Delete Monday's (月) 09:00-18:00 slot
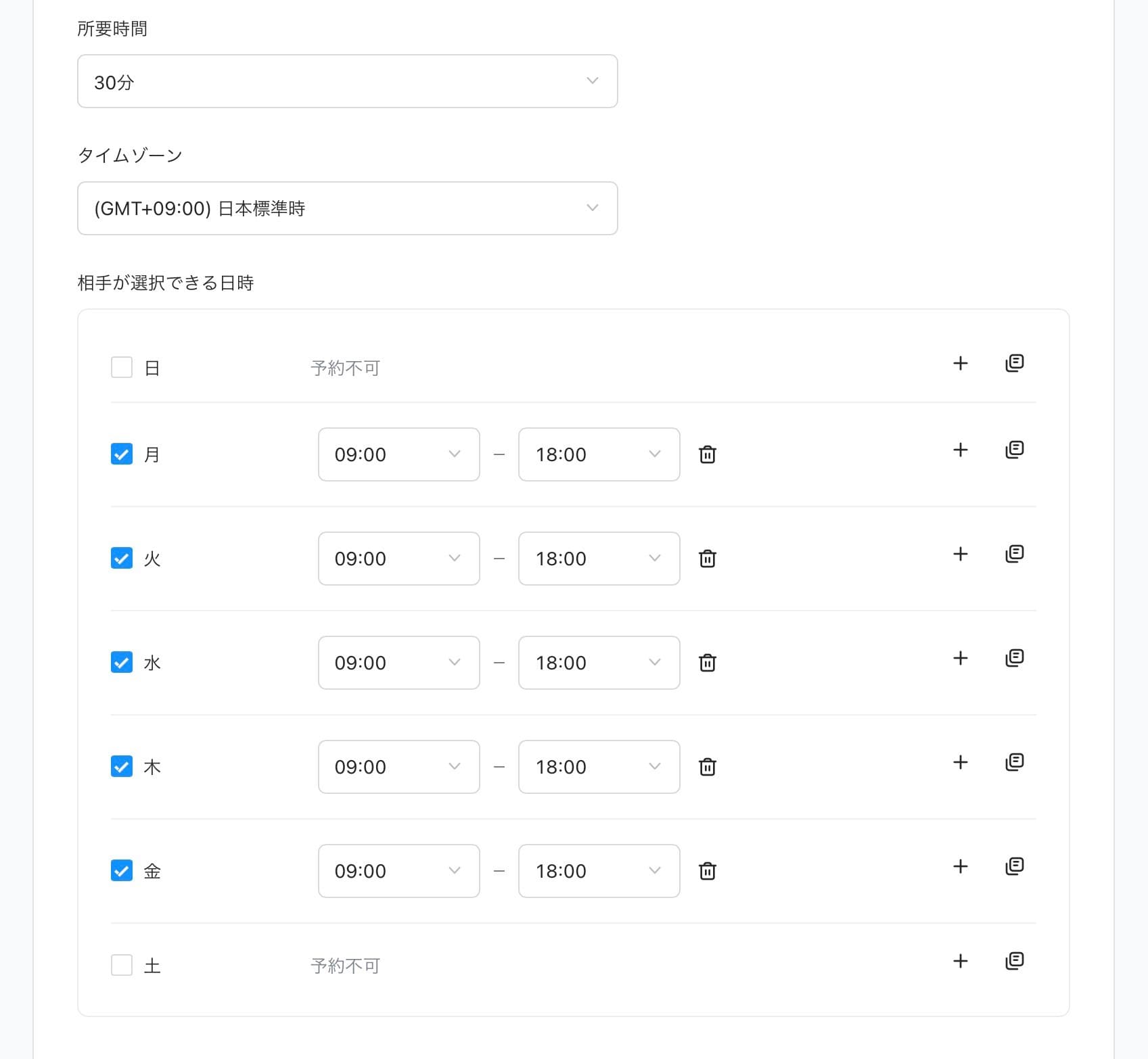Viewport: 1148px width, 1059px height. click(708, 454)
